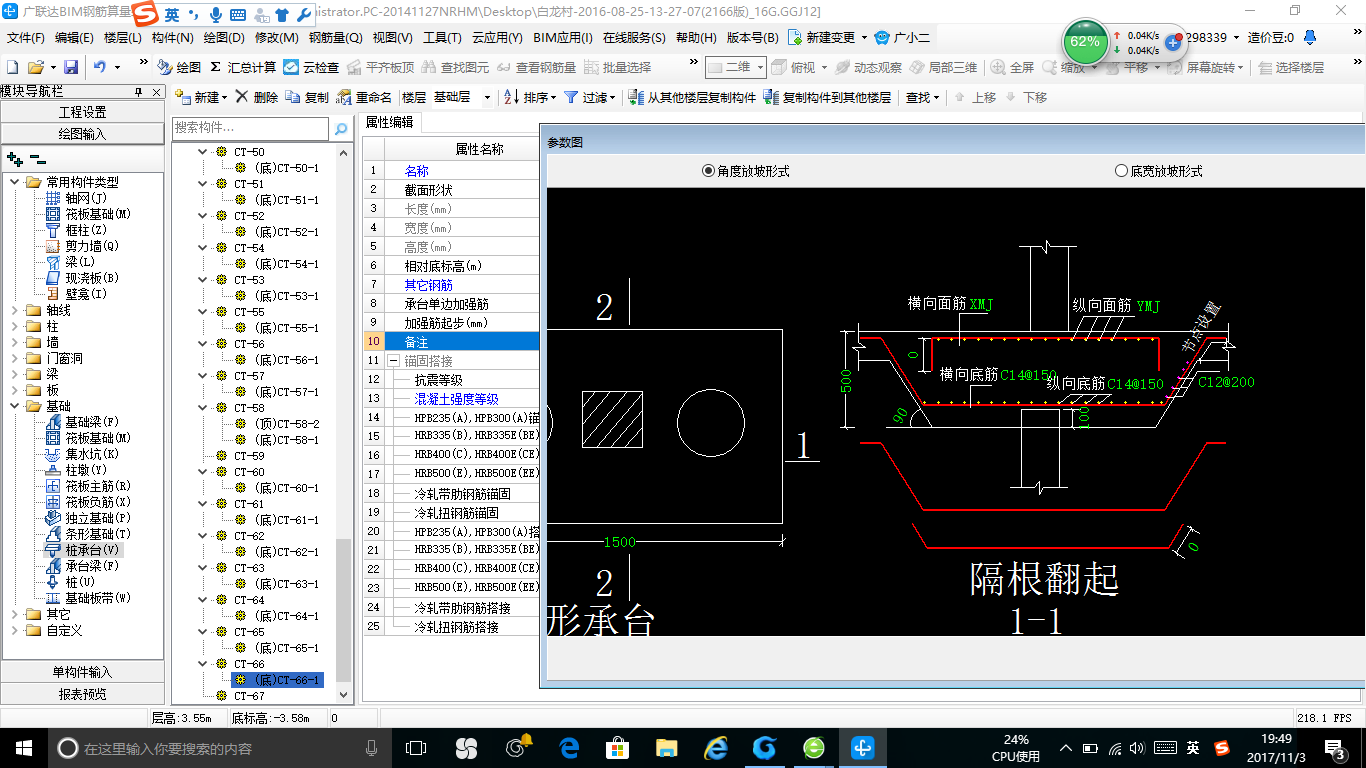Open Edge browser from the taskbar
The height and width of the screenshot is (768, 1366).
570,747
